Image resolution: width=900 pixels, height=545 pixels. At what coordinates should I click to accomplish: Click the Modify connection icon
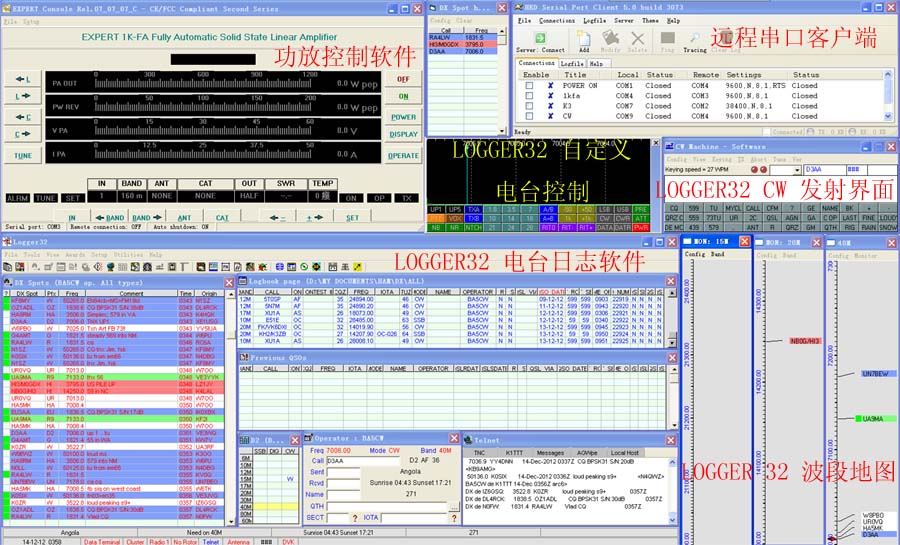pos(610,38)
